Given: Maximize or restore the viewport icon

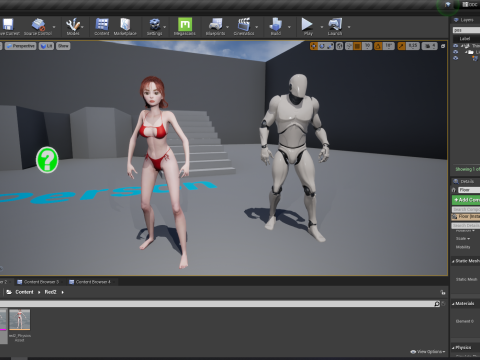Looking at the screenshot, I should pyautogui.click(x=443, y=46).
